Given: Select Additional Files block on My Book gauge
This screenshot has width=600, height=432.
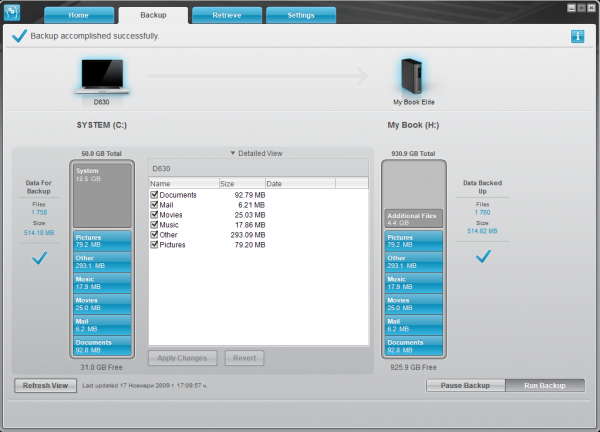Looking at the screenshot, I should (414, 219).
